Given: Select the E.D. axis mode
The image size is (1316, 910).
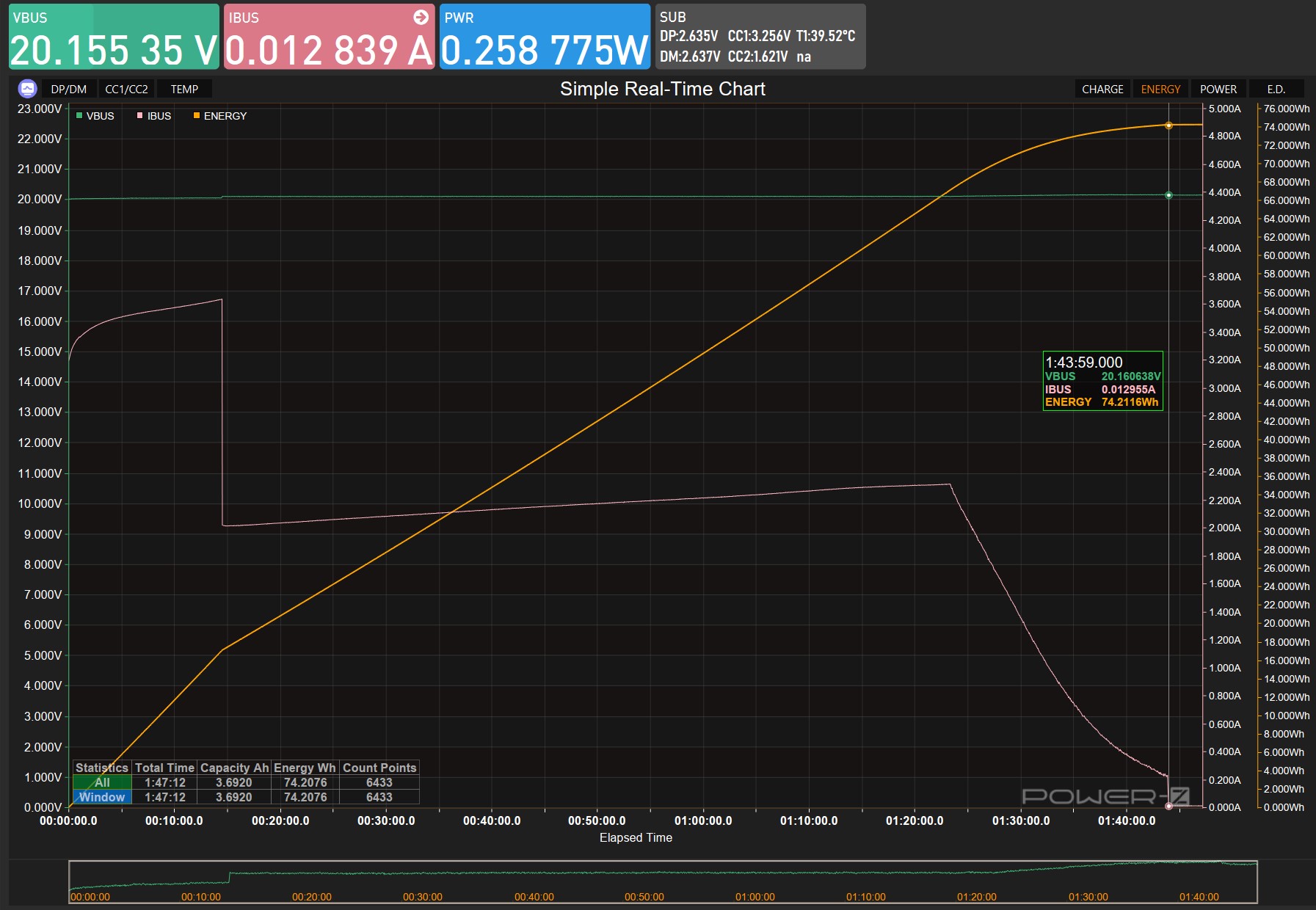Looking at the screenshot, I should point(1276,89).
